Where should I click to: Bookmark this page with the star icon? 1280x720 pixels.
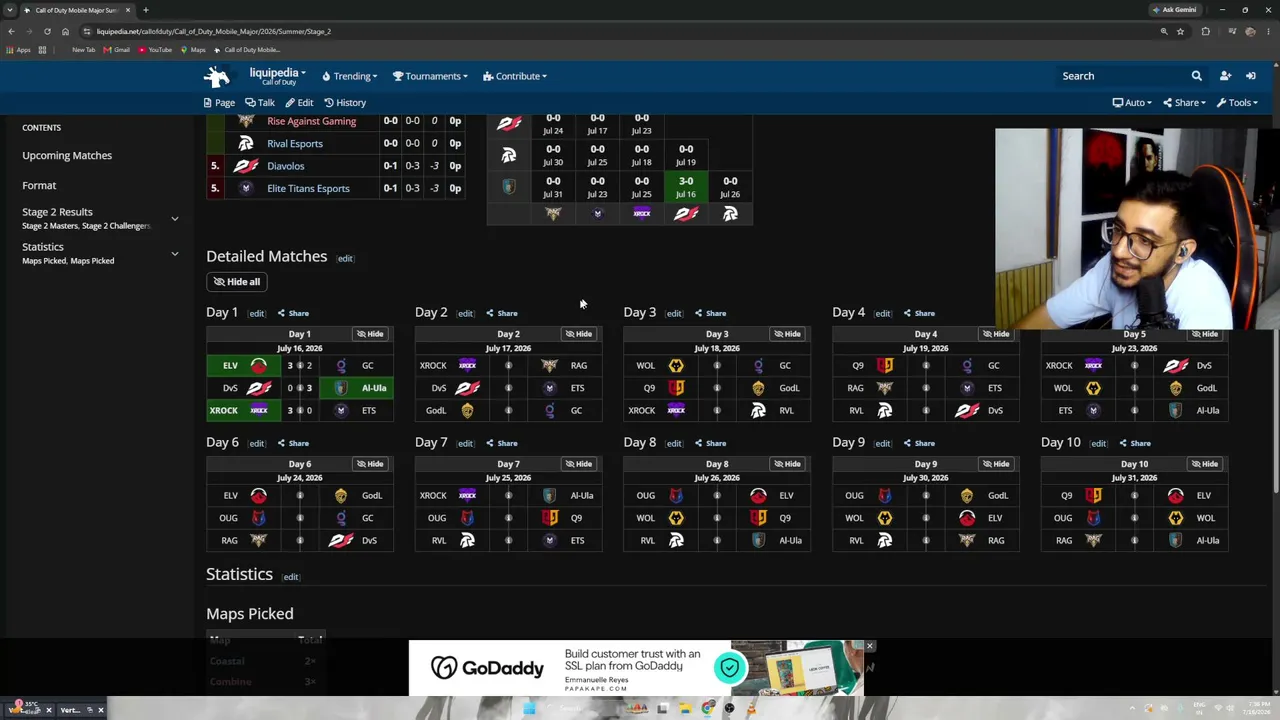[x=1180, y=31]
